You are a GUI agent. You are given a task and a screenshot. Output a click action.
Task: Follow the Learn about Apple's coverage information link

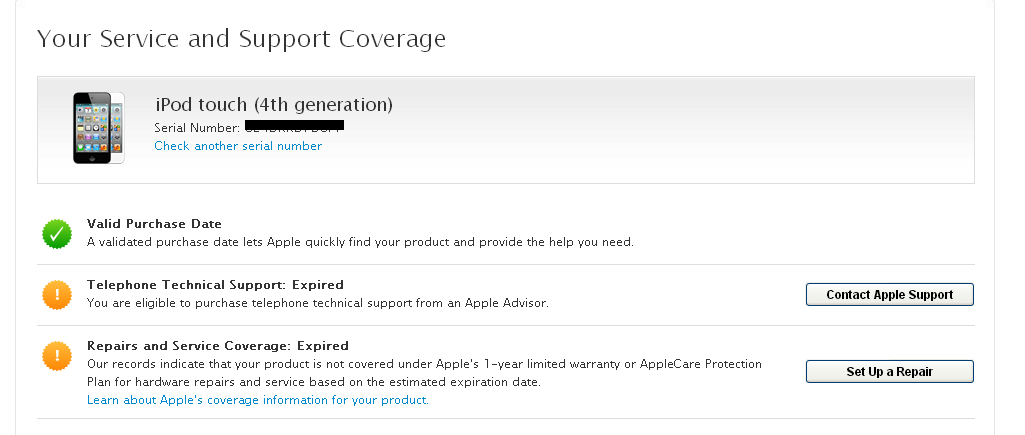pos(258,400)
